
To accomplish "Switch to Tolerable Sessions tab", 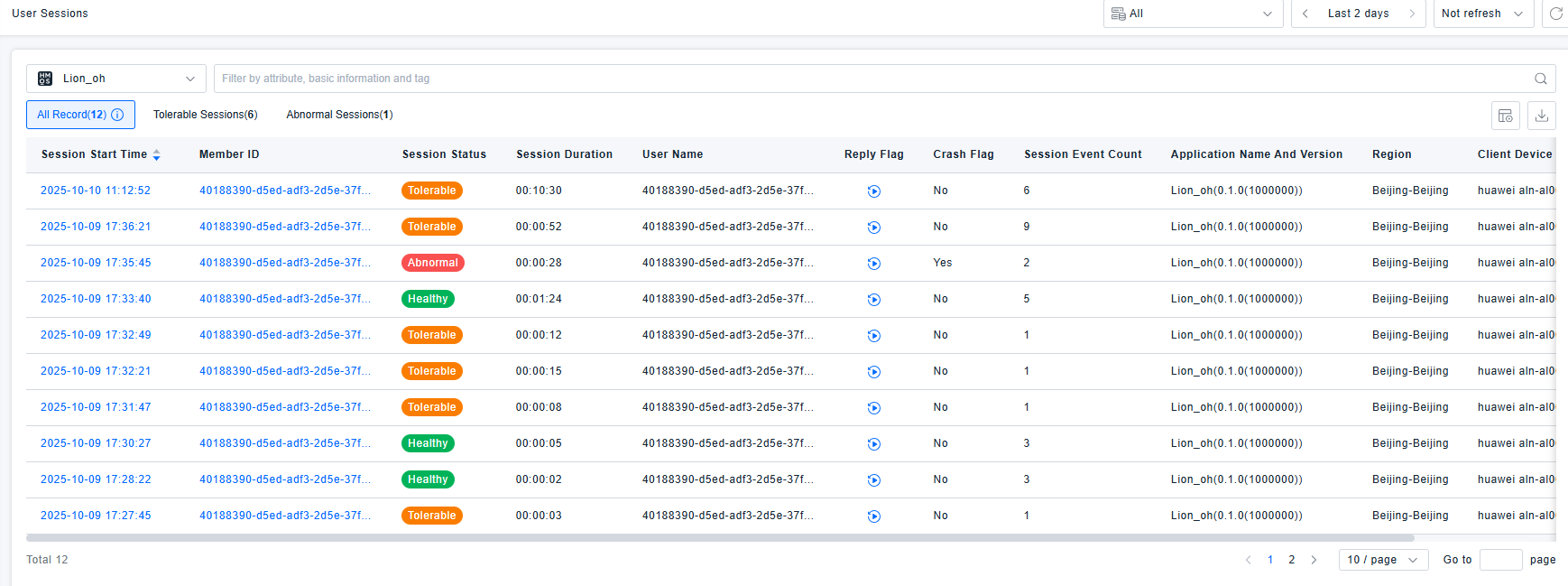I will 205,115.
